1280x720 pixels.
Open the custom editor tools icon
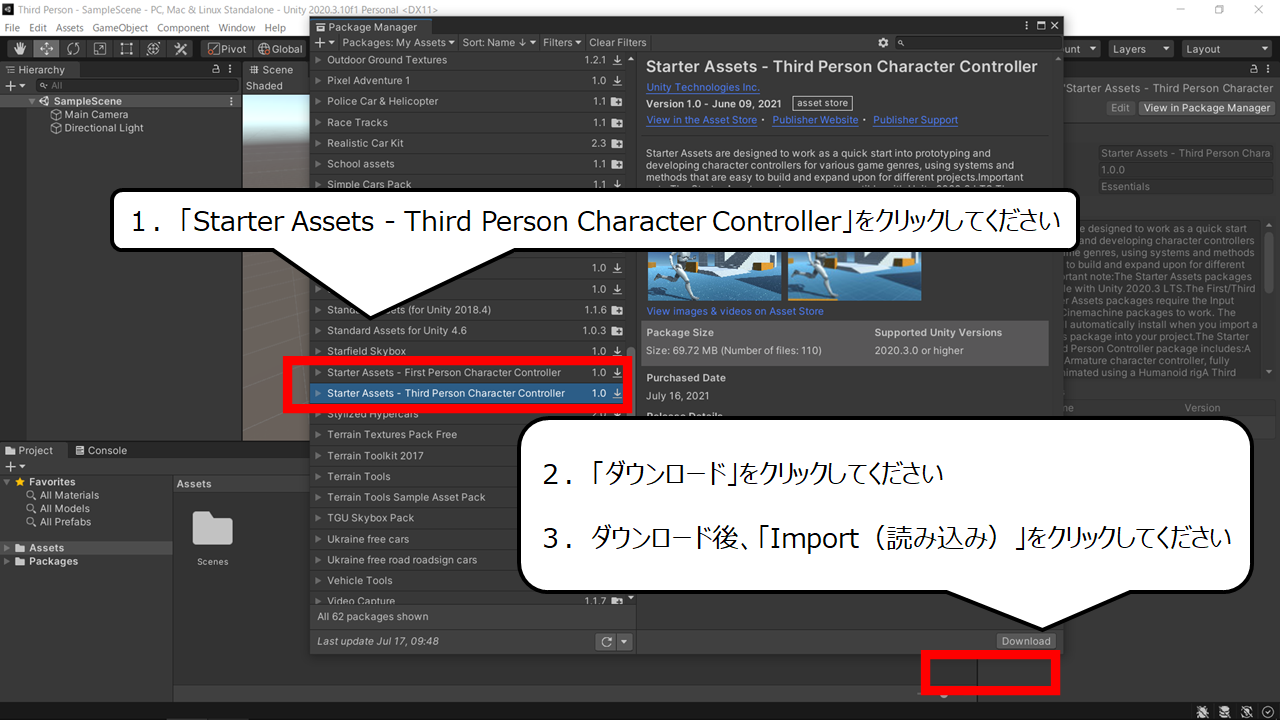181,49
